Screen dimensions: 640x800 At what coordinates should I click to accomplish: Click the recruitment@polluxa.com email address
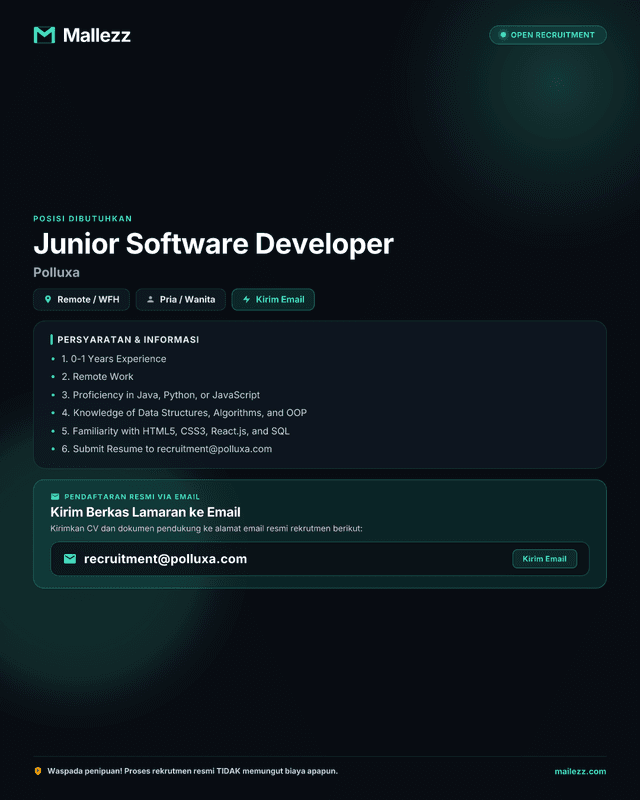165,559
